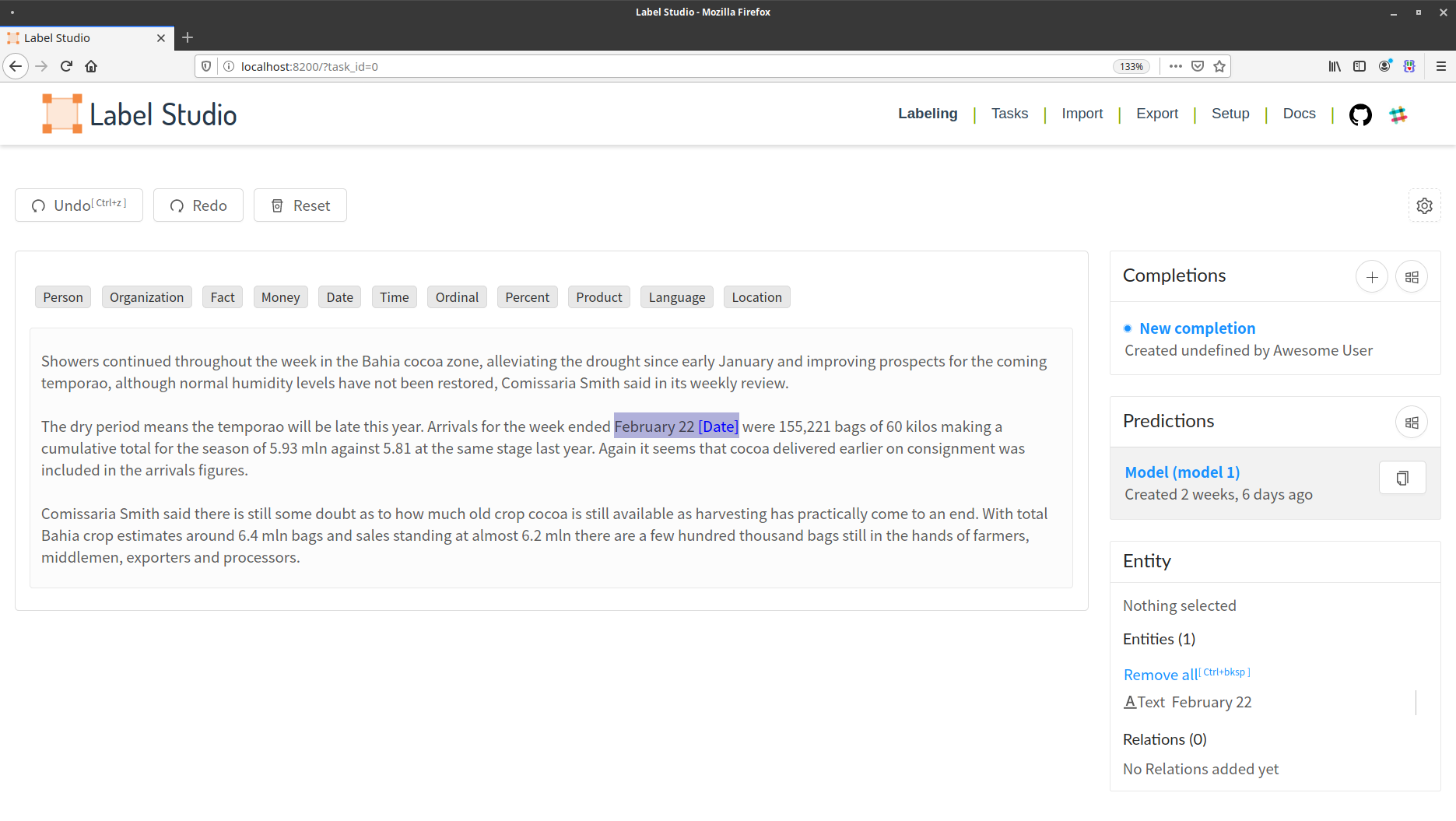The height and width of the screenshot is (821, 1456).
Task: Undo the last action
Action: coord(79,205)
